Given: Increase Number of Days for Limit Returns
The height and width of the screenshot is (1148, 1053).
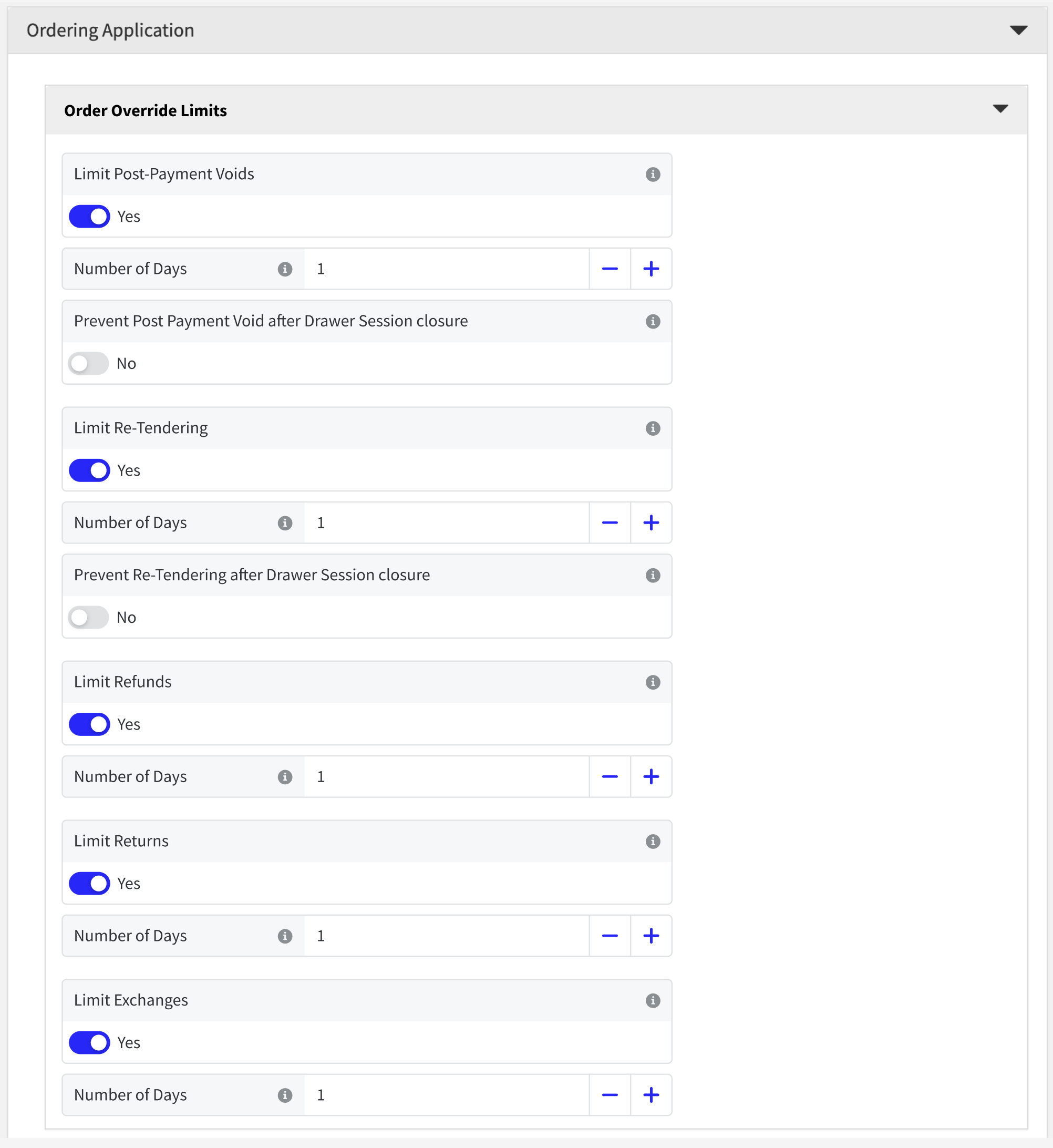Looking at the screenshot, I should [651, 936].
